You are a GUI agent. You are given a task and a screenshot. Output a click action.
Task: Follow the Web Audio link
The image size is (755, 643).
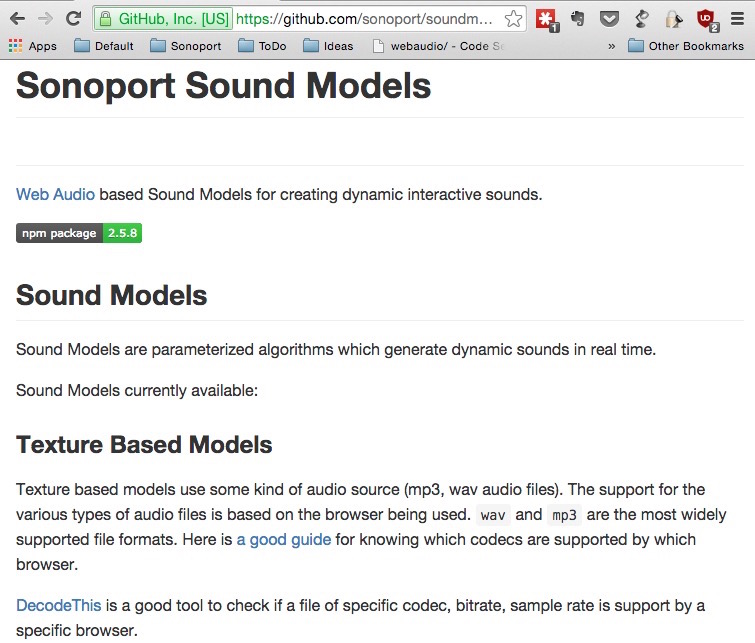[55, 195]
